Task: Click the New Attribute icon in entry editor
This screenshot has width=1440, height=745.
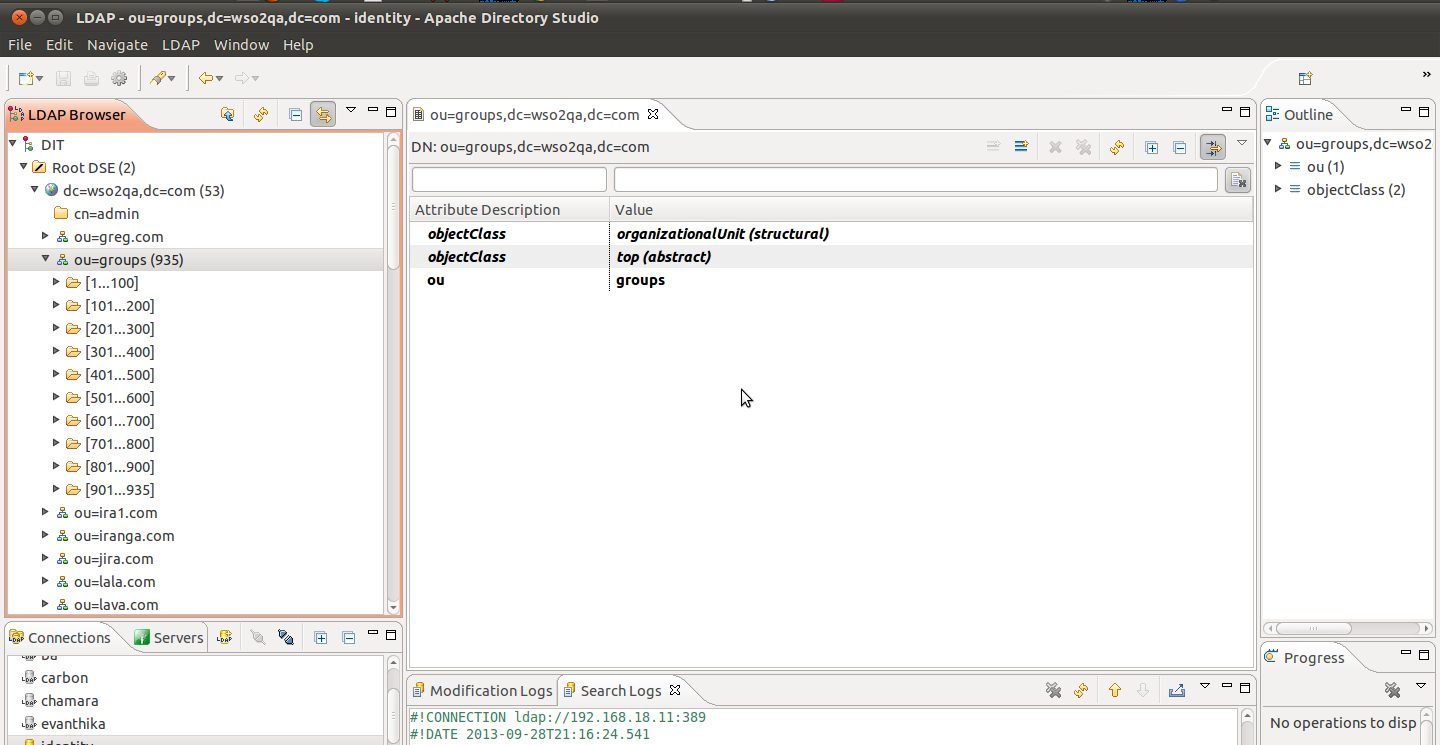Action: (1021, 147)
